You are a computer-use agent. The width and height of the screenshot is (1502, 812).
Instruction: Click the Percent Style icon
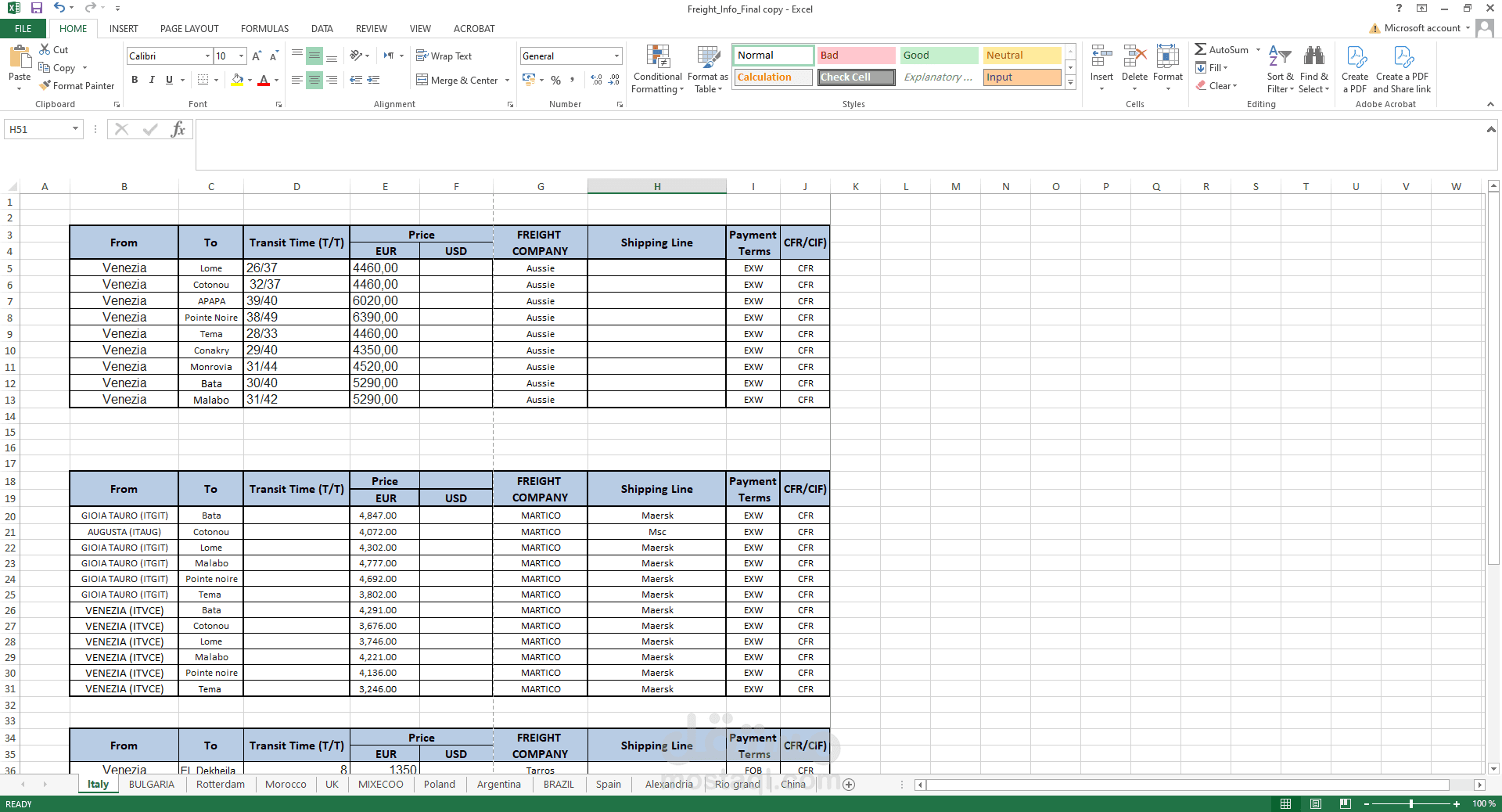tap(555, 80)
